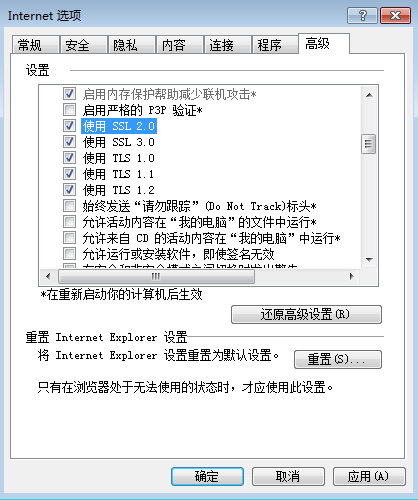Click 还原高级设置(R) button
This screenshot has height=500, width=418.
[306, 314]
